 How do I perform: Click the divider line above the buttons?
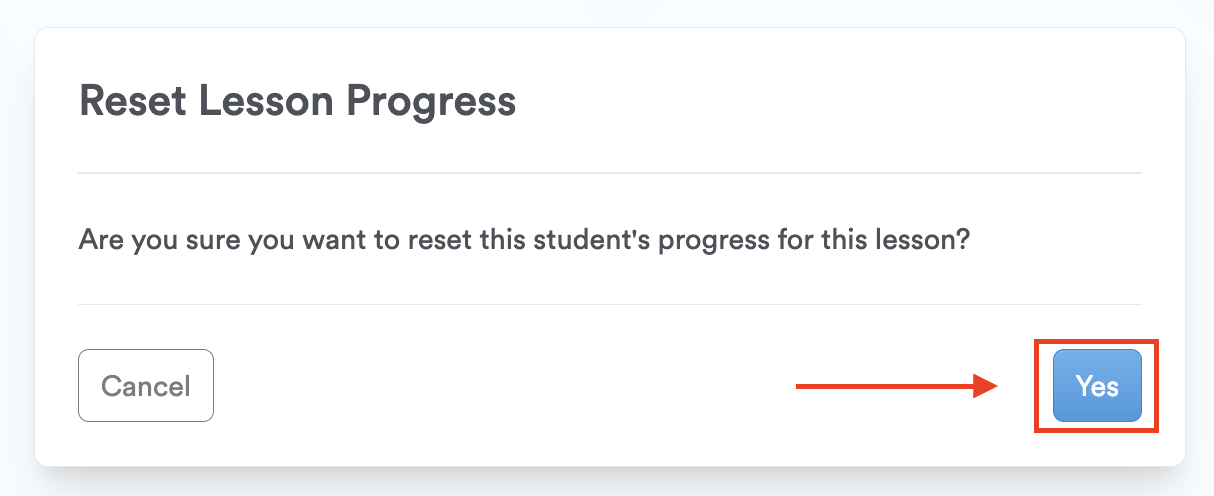(610, 304)
